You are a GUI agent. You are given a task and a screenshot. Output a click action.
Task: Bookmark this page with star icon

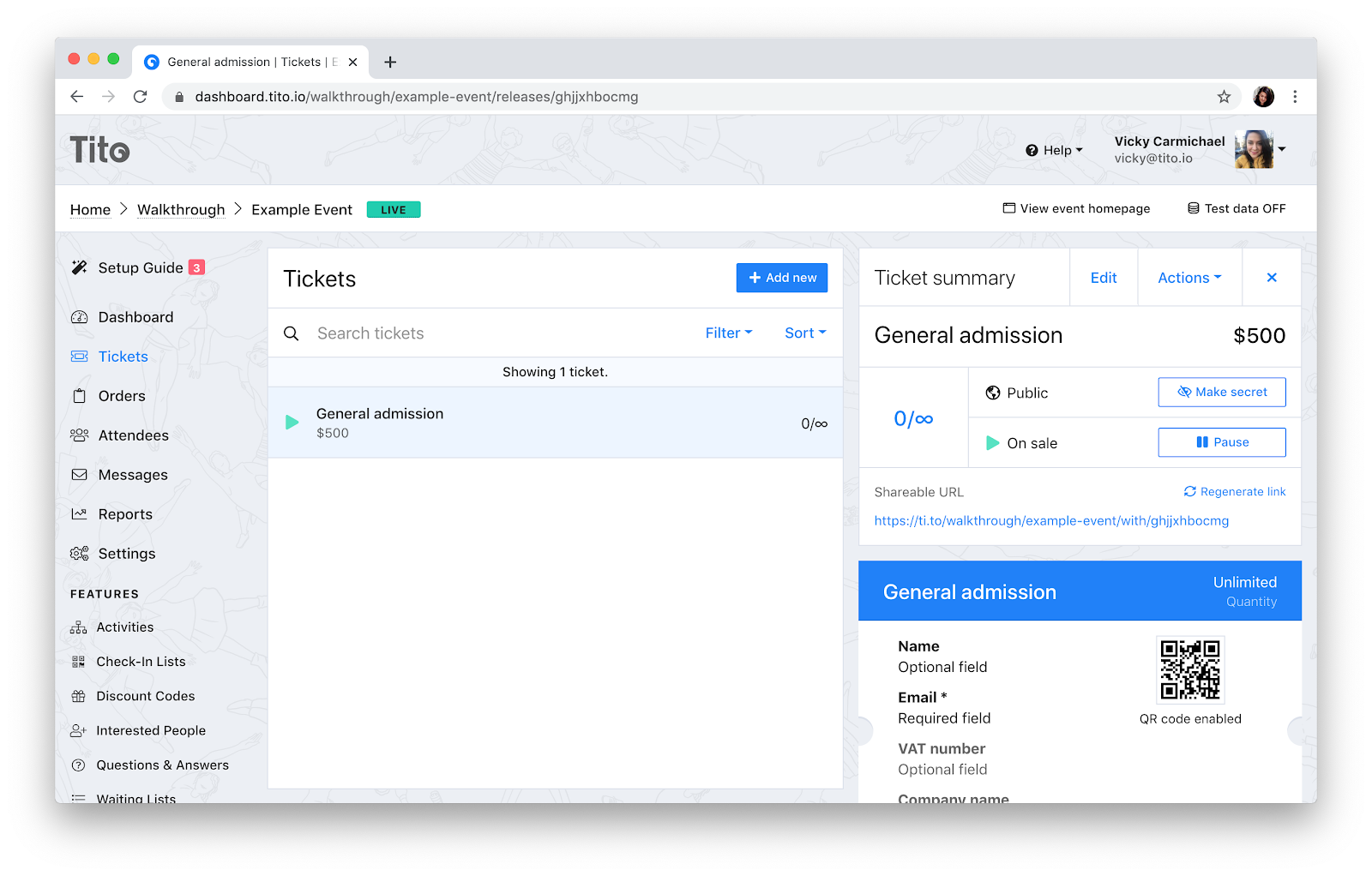[1224, 97]
